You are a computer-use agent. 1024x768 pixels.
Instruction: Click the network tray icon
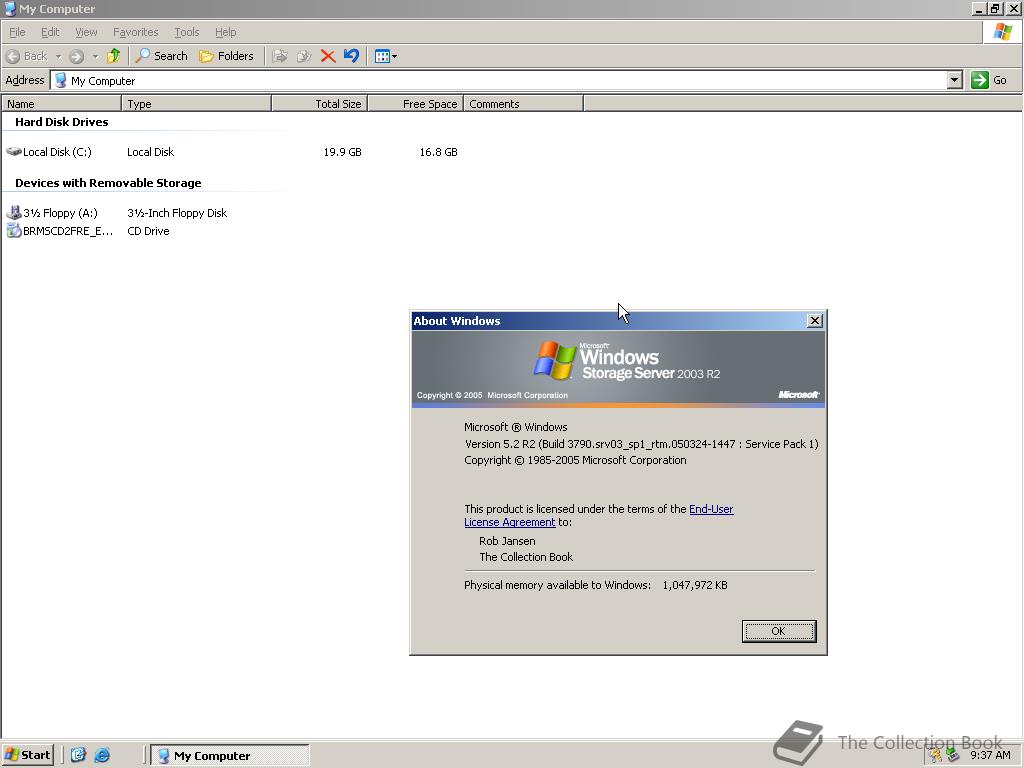953,755
